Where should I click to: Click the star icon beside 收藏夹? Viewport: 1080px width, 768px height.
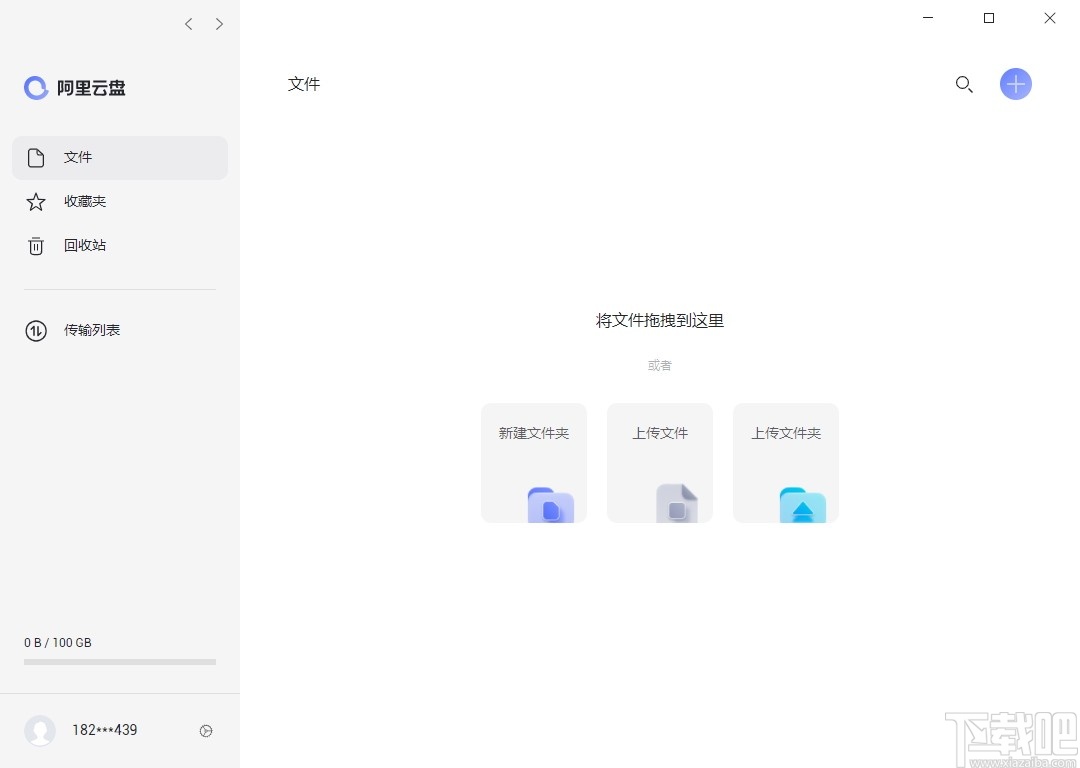coord(35,201)
